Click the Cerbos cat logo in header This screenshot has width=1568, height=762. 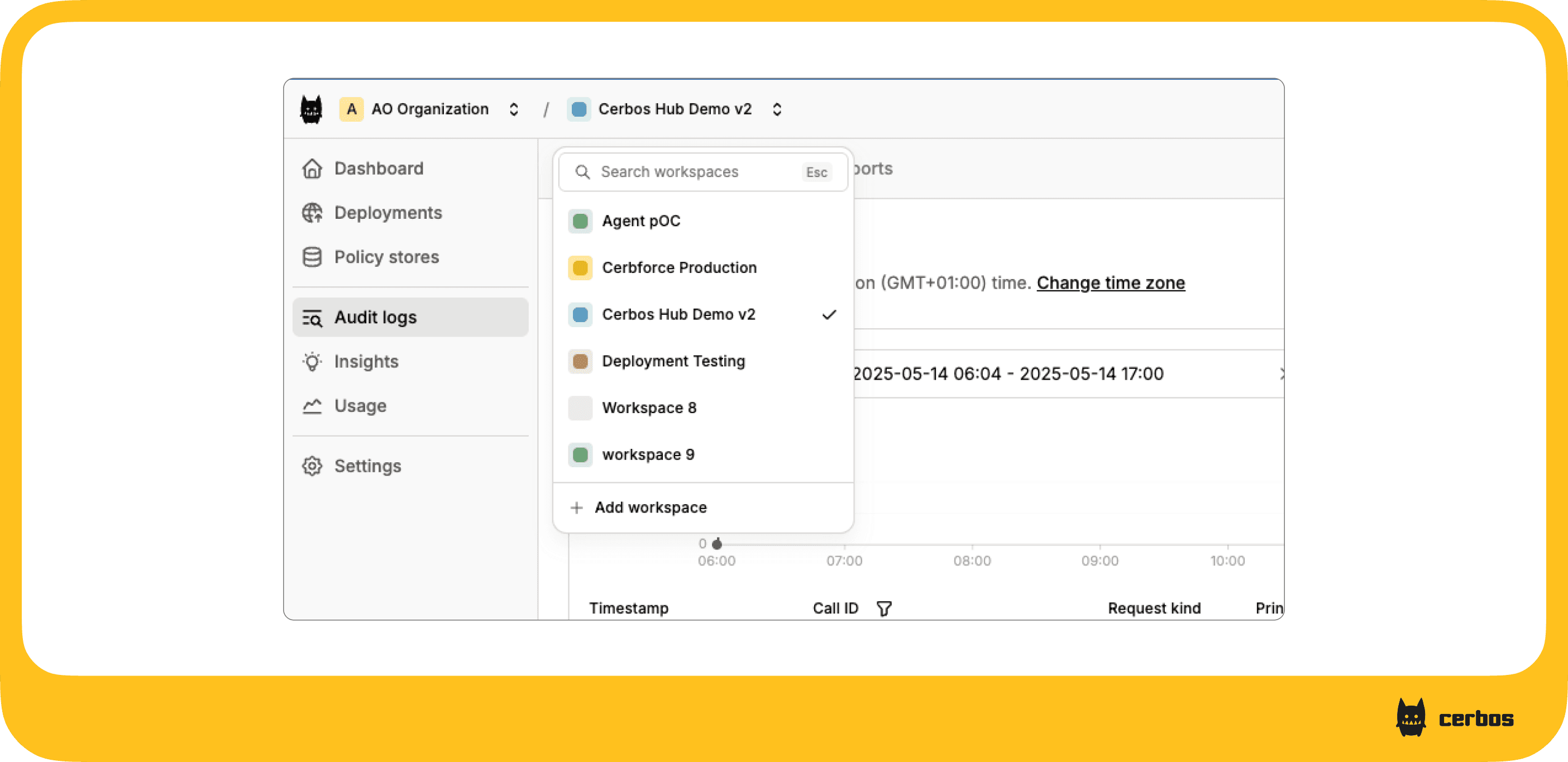pyautogui.click(x=311, y=109)
